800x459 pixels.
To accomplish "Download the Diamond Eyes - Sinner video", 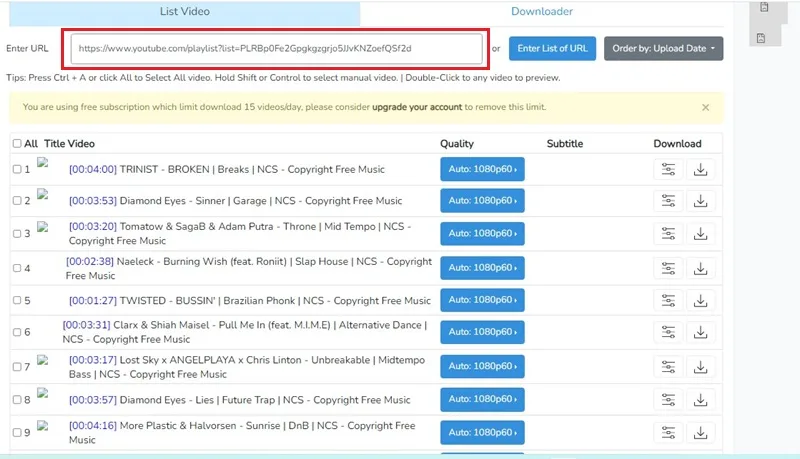I will tap(701, 201).
